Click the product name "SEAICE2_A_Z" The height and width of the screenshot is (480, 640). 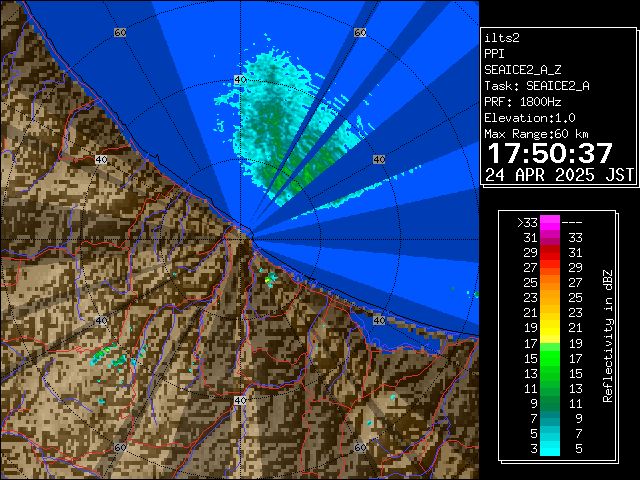coord(522,70)
